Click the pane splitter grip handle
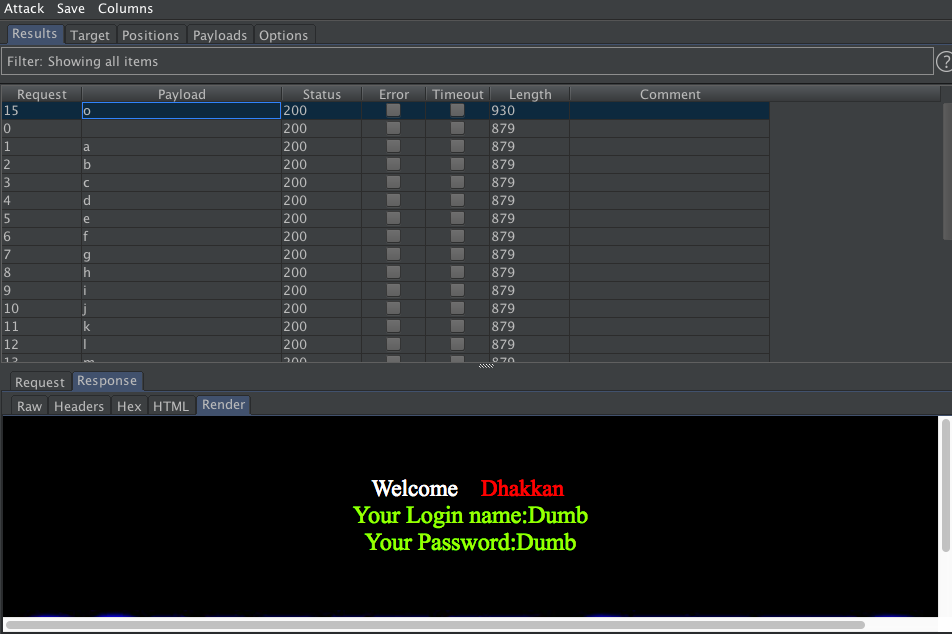Image resolution: width=952 pixels, height=634 pixels. click(x=486, y=366)
